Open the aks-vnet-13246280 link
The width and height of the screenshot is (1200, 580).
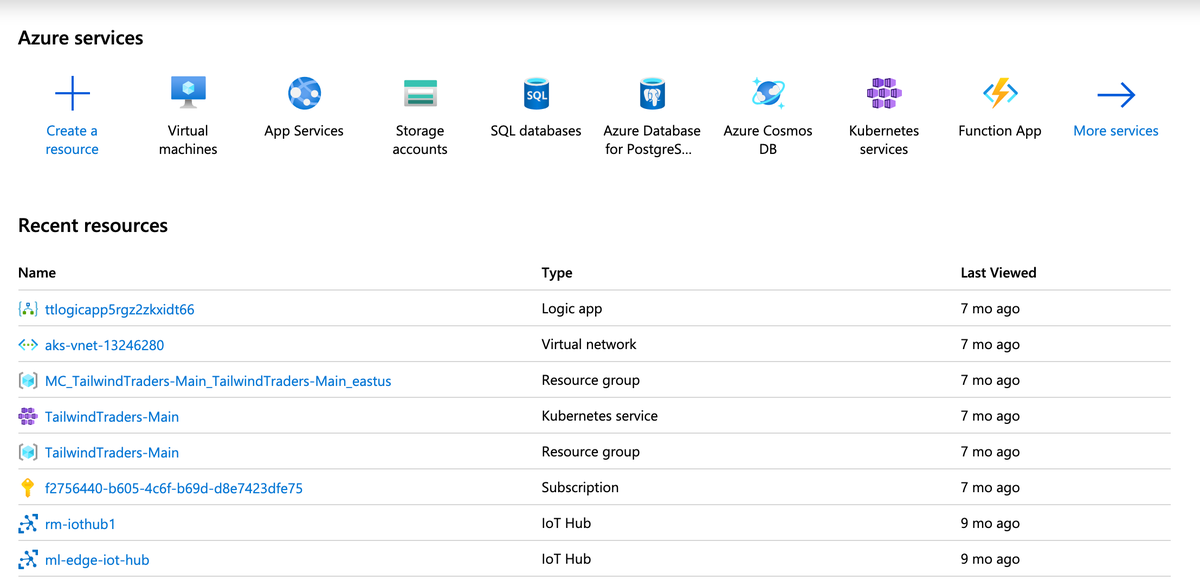pyautogui.click(x=105, y=345)
